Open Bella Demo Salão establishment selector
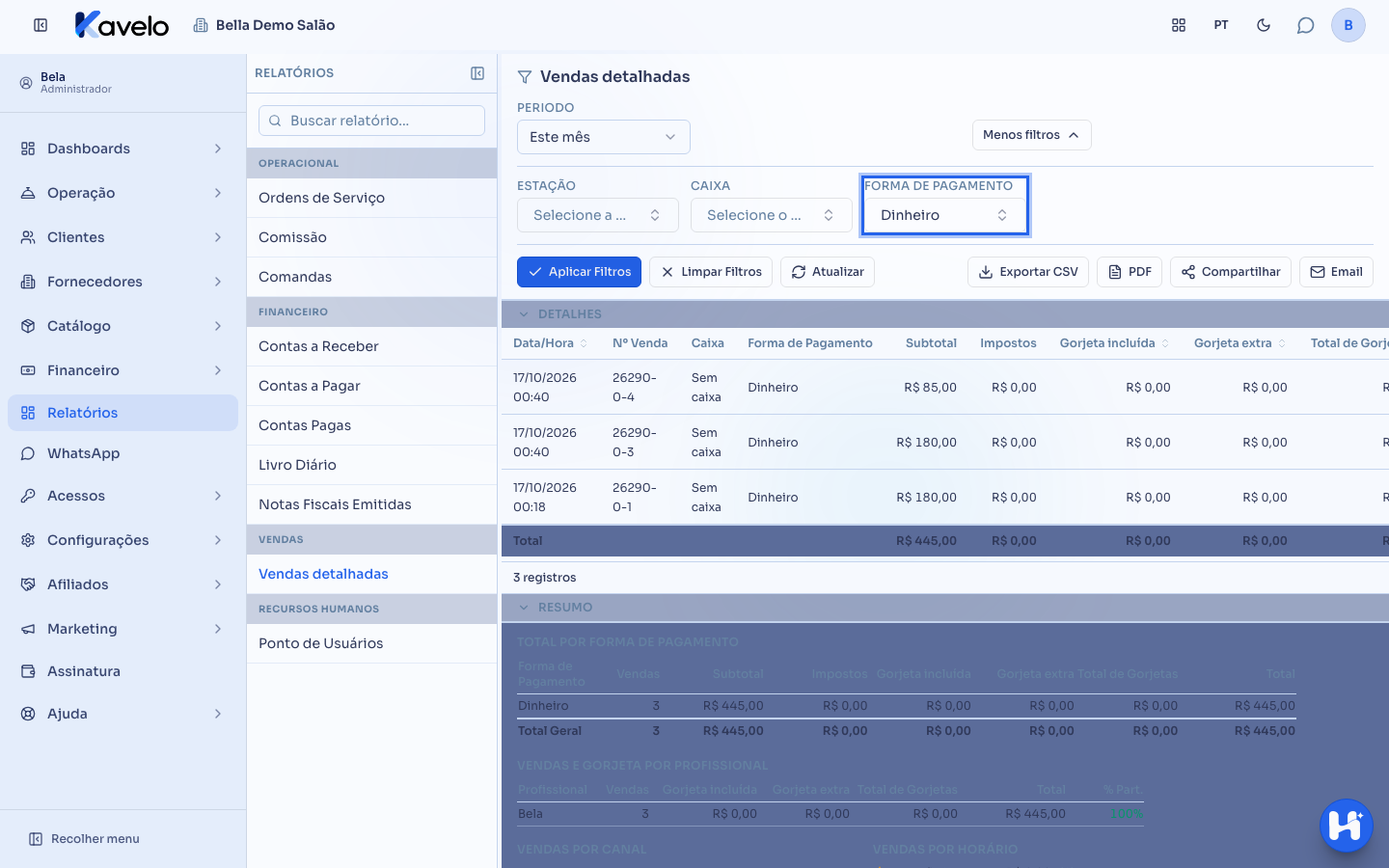 263,25
